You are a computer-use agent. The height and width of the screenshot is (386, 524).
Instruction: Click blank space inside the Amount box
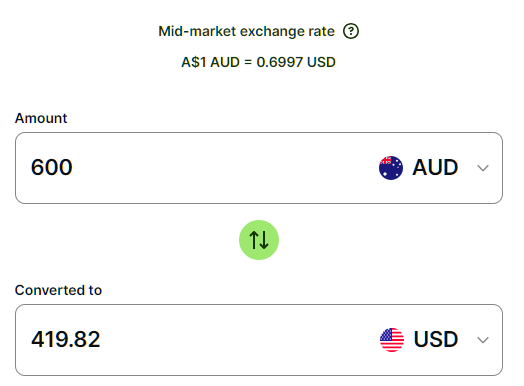224,168
